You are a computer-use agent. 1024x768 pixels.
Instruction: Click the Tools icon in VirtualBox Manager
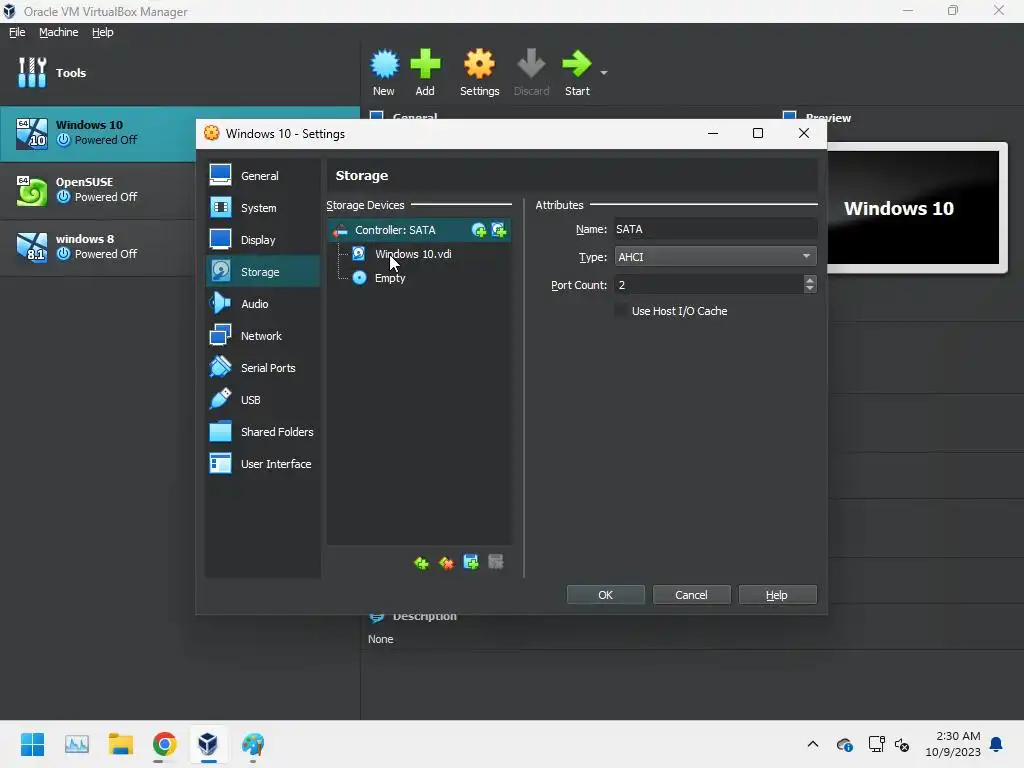31,72
